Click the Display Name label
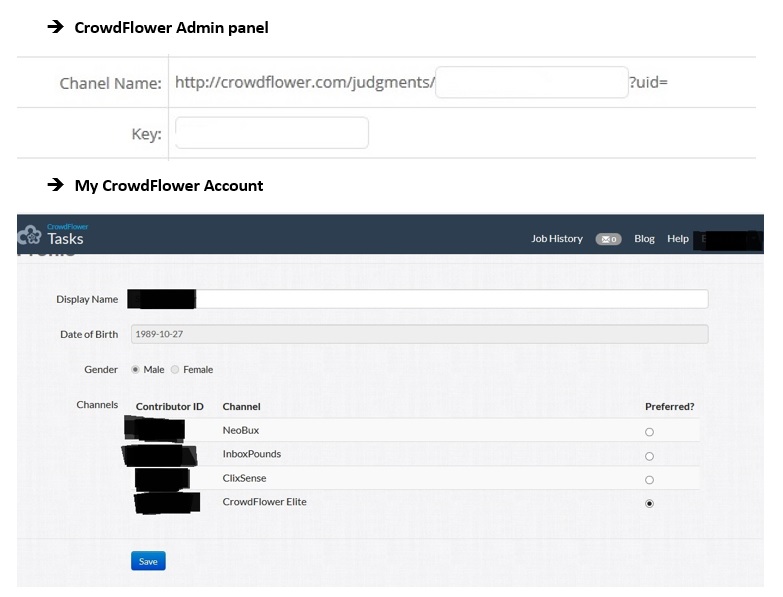This screenshot has height=597, width=783. (87, 299)
